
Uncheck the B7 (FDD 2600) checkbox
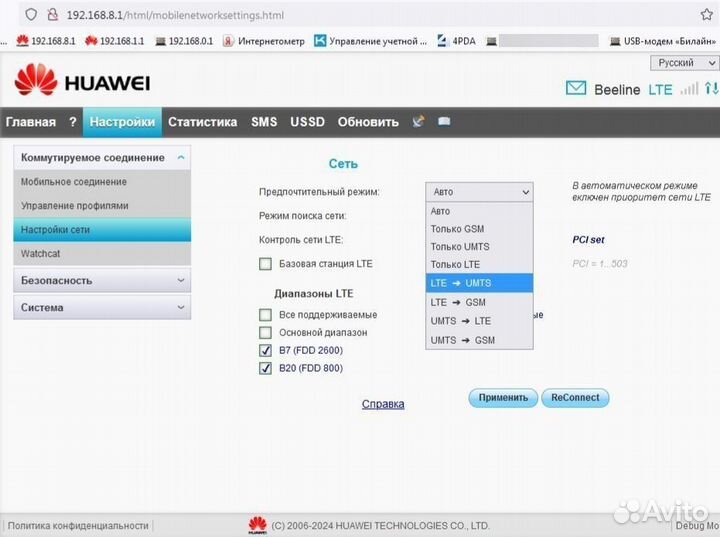point(265,350)
